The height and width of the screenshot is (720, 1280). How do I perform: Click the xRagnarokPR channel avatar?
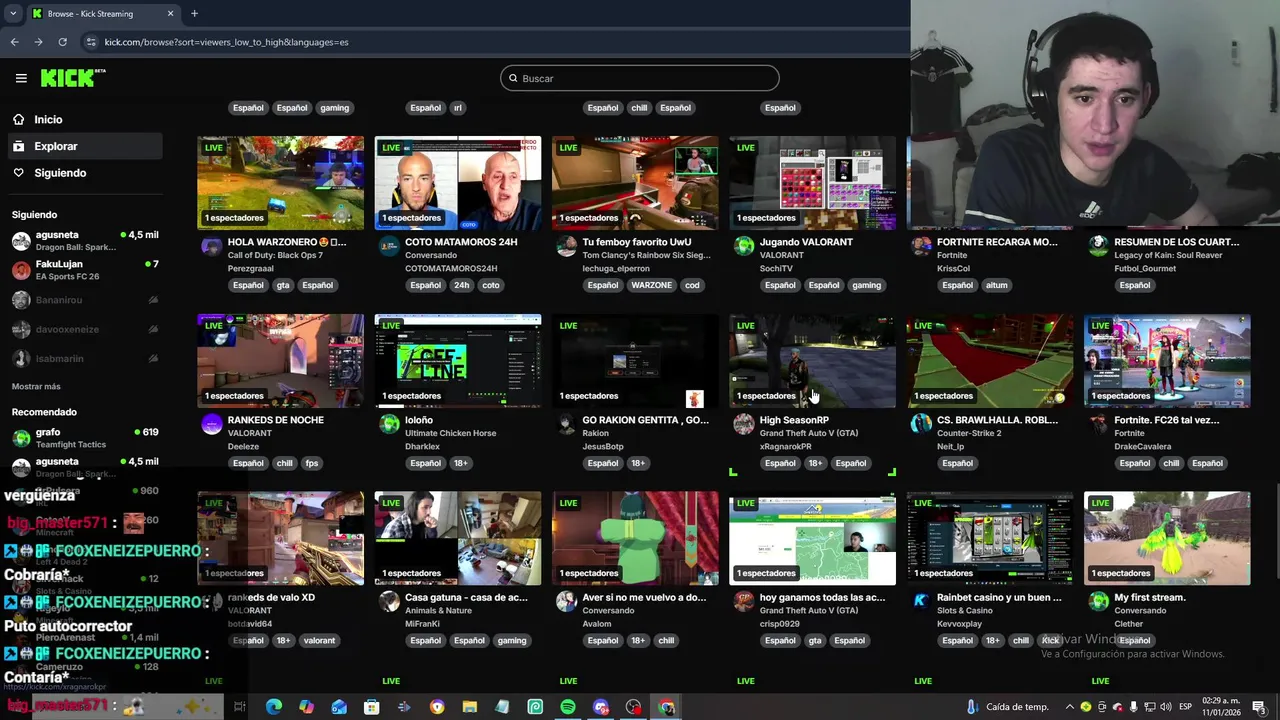click(x=743, y=424)
